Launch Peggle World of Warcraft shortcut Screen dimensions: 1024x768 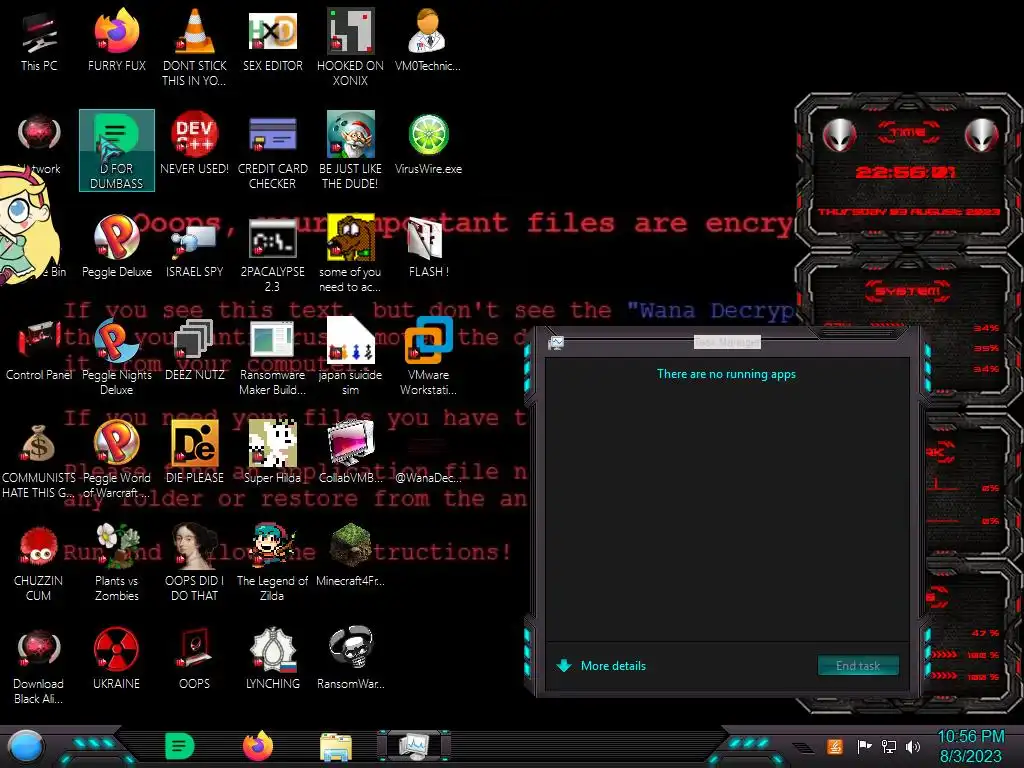click(117, 459)
